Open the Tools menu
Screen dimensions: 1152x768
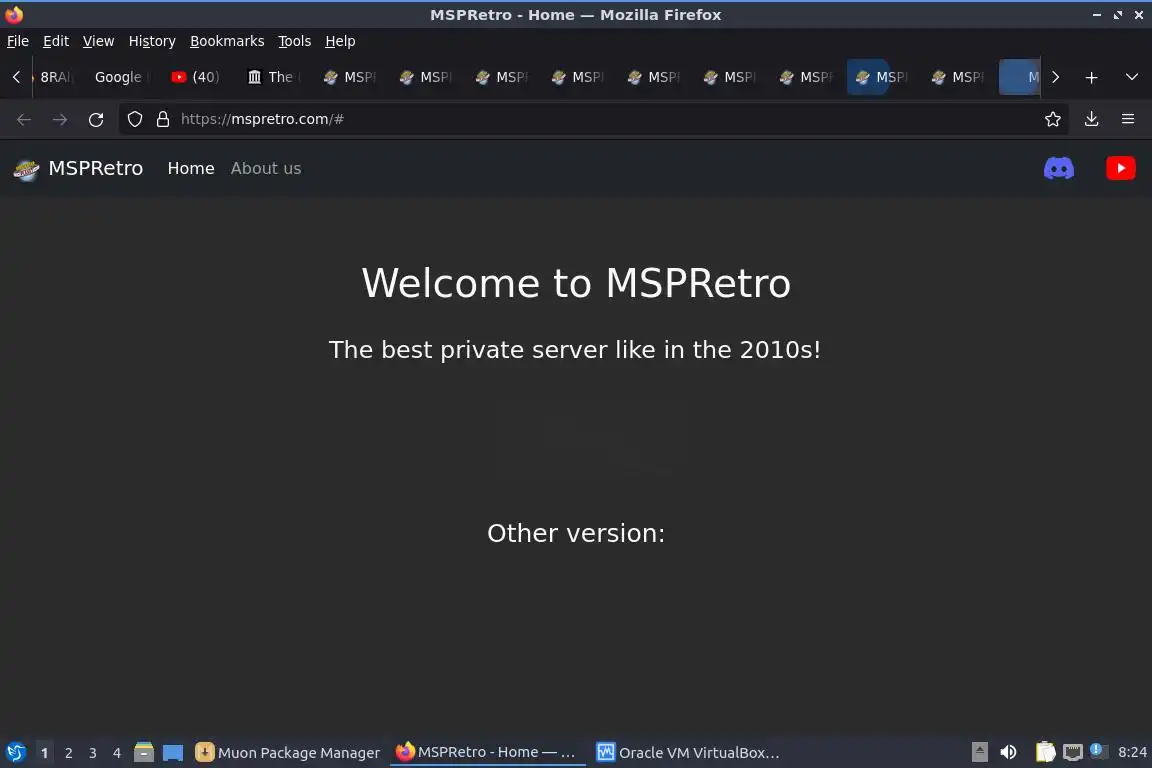pos(295,41)
